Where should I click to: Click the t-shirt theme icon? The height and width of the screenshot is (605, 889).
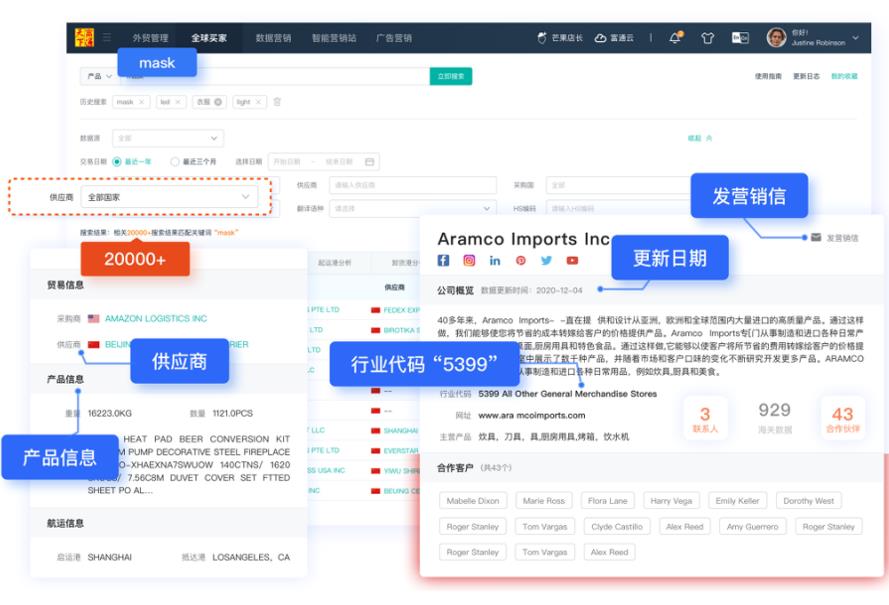click(x=707, y=38)
